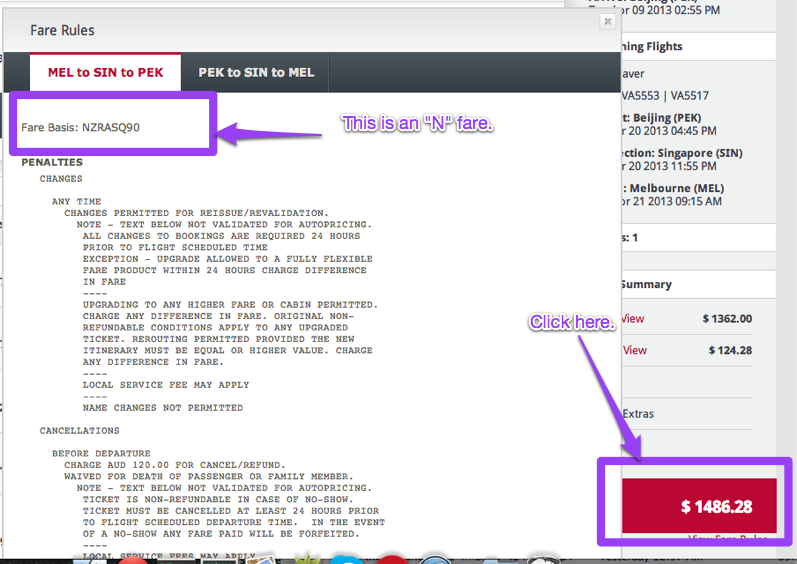This screenshot has width=797, height=564.
Task: Click the $ 1362.00 fare amount
Action: pyautogui.click(x=727, y=319)
